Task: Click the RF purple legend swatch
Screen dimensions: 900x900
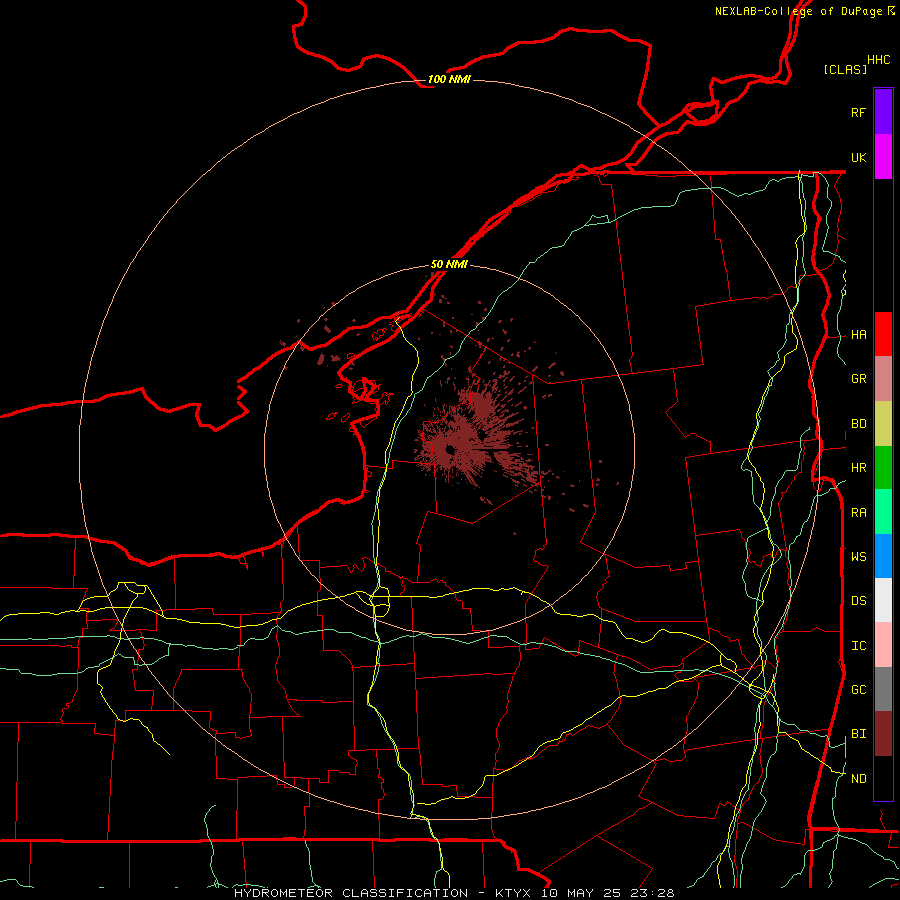Action: click(x=883, y=112)
